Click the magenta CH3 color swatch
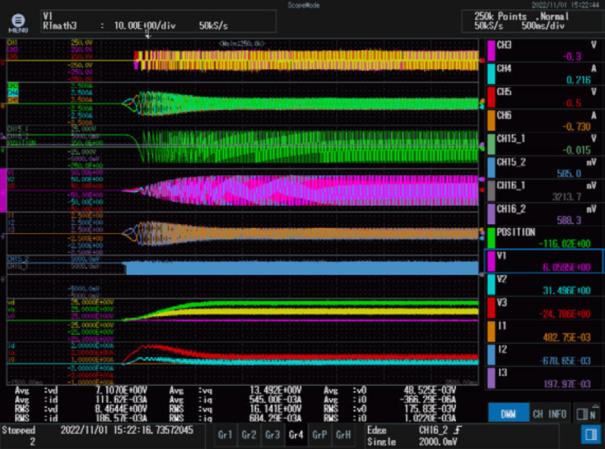This screenshot has width=605, height=449. (x=491, y=51)
